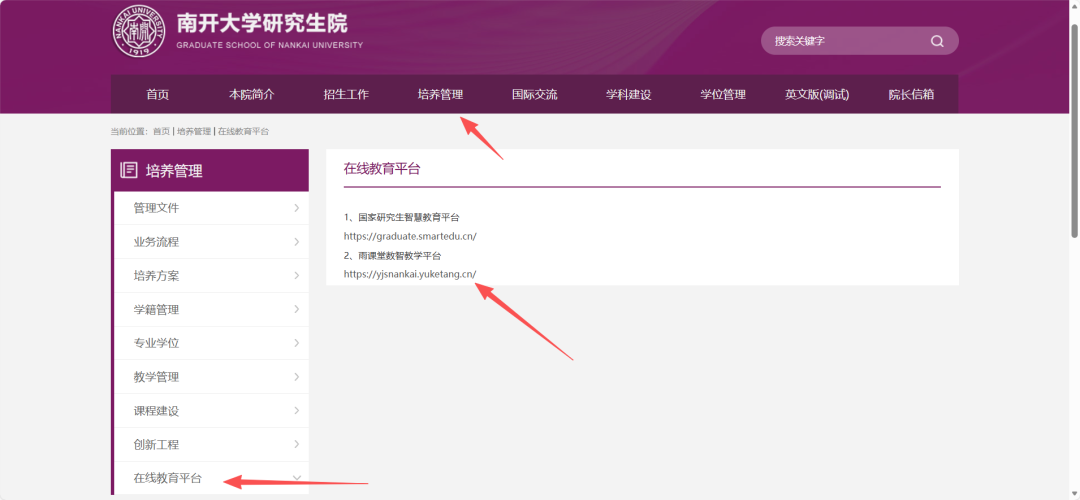Open the 本院简介 navigation item
This screenshot has width=1080, height=500.
coord(251,94)
